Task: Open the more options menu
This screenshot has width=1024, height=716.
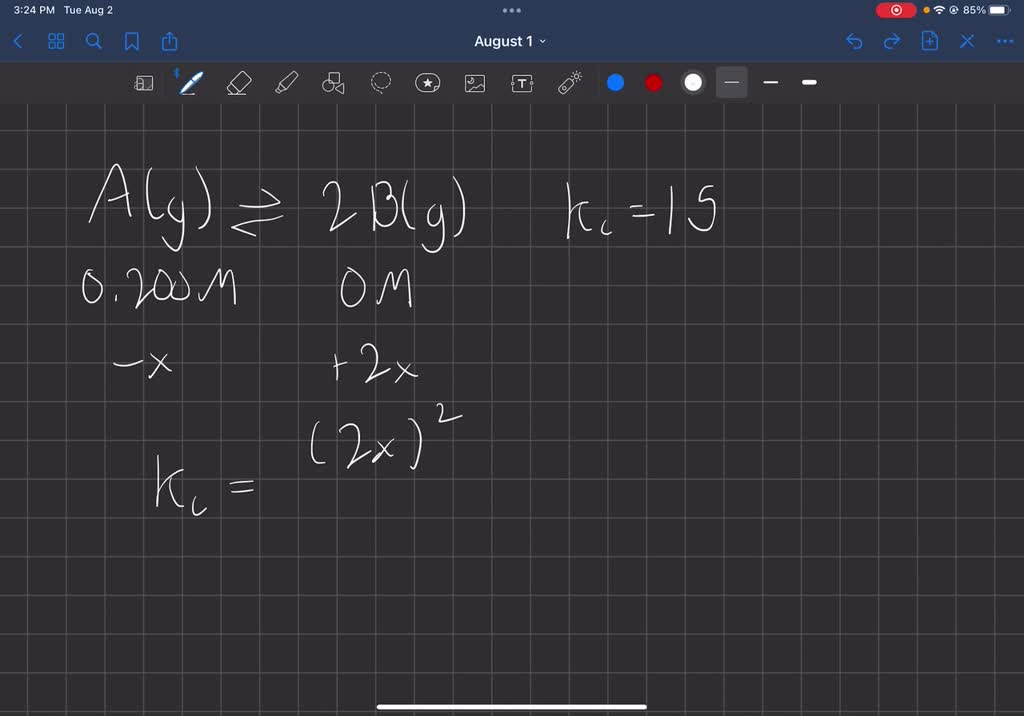Action: point(1005,41)
